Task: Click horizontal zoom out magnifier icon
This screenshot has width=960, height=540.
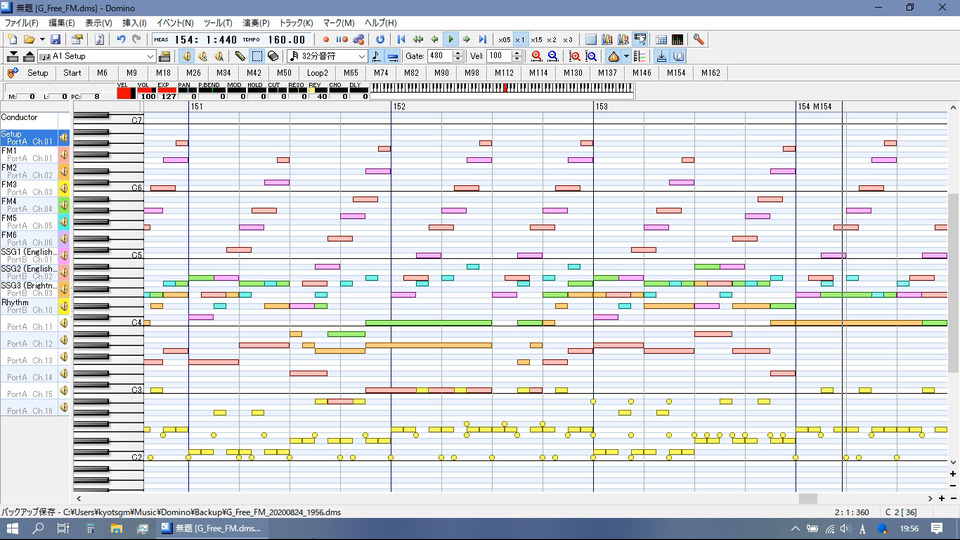Action: [553, 56]
